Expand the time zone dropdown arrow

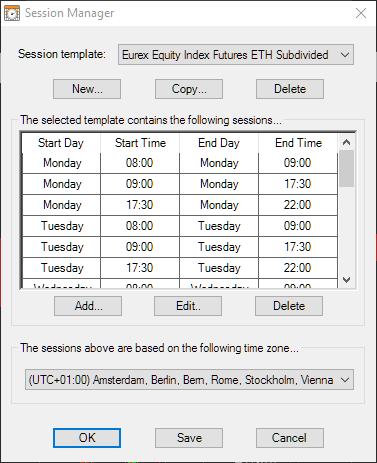click(345, 380)
